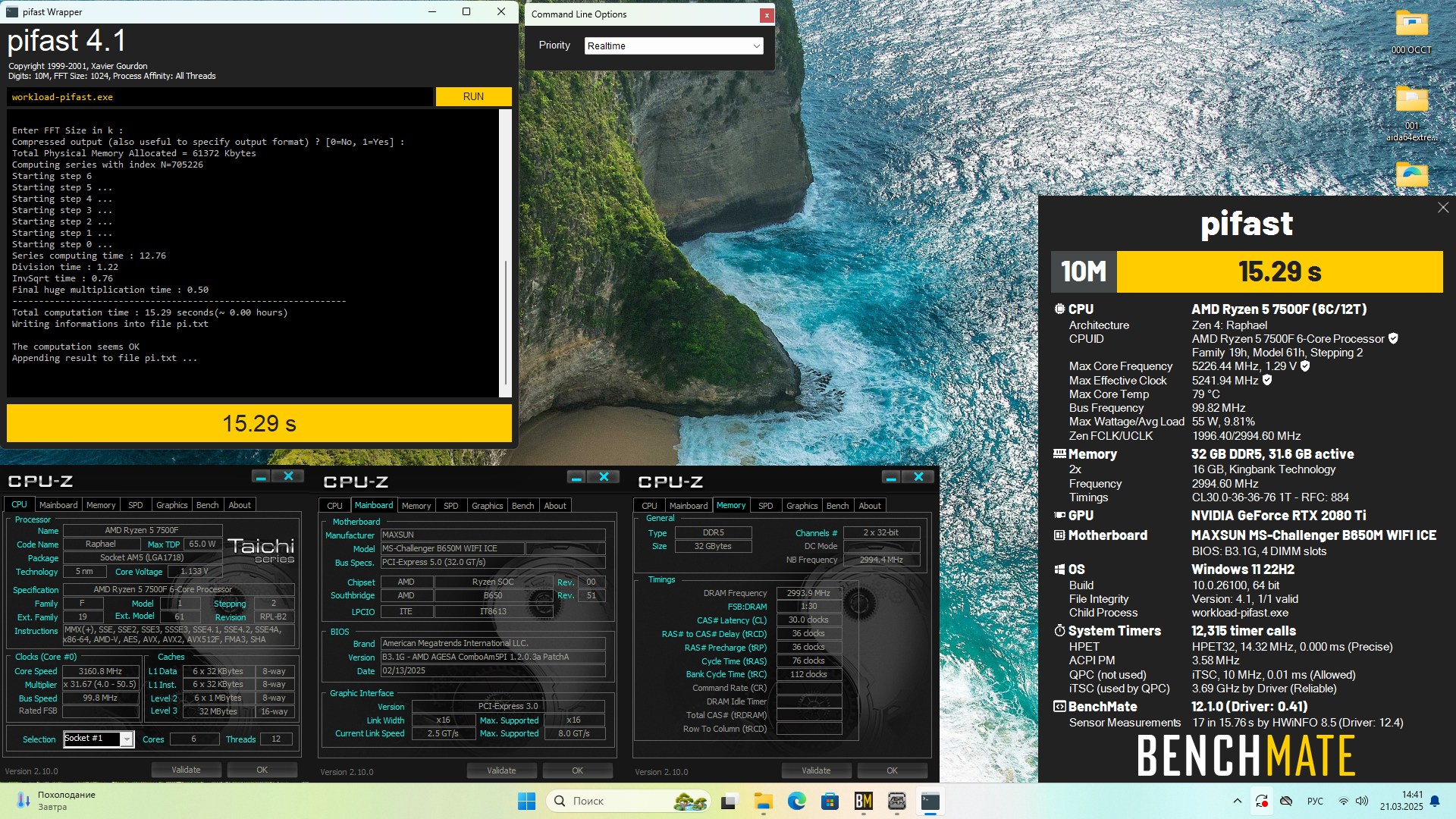The height and width of the screenshot is (819, 1456).
Task: Select CPU tab in second CPU-Z window
Action: [334, 506]
